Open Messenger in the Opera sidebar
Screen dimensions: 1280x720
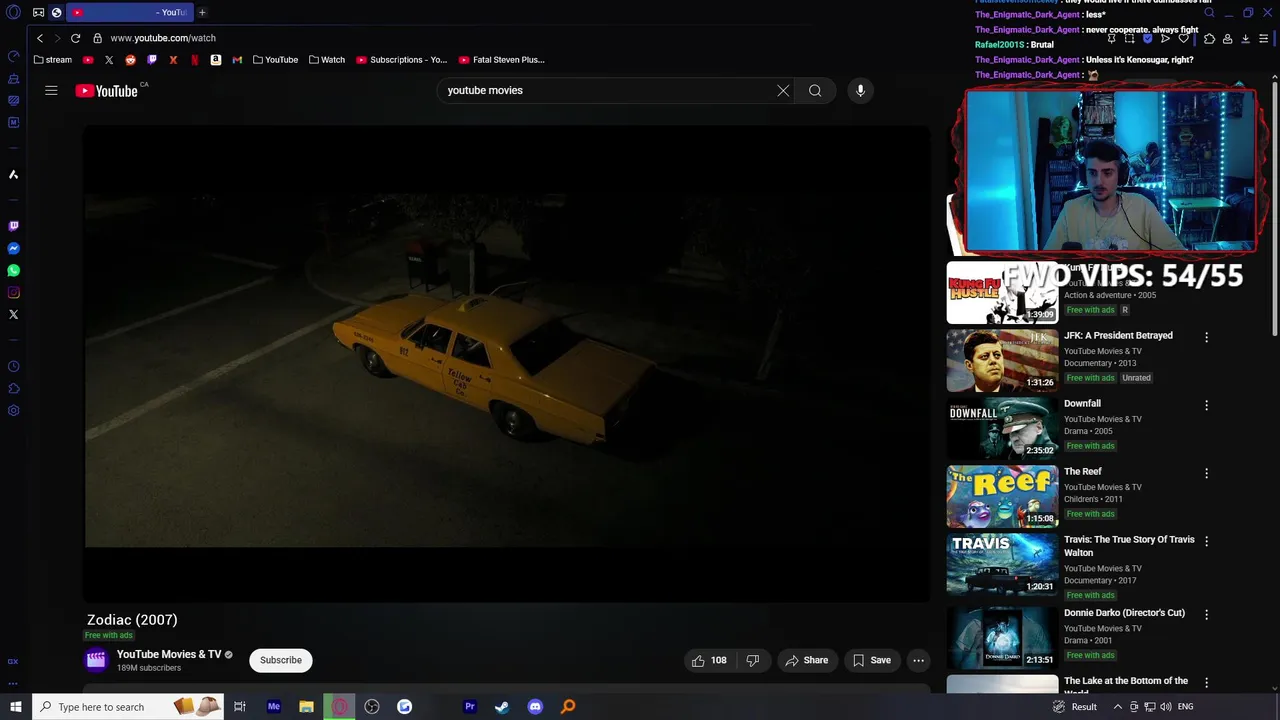13,248
